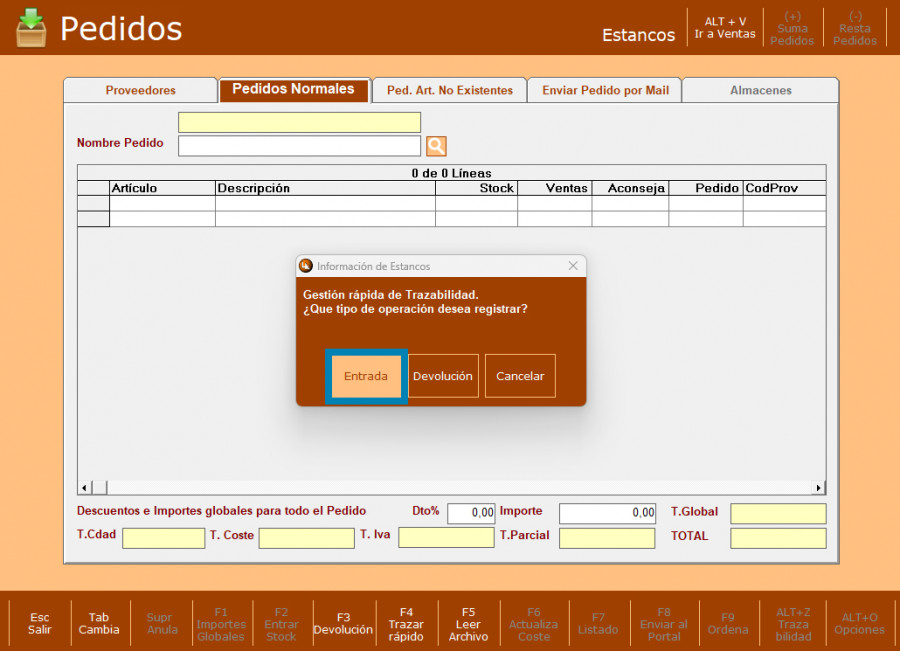Viewport: 900px width, 651px height.
Task: Go to the Almacenes tab
Action: pyautogui.click(x=760, y=90)
